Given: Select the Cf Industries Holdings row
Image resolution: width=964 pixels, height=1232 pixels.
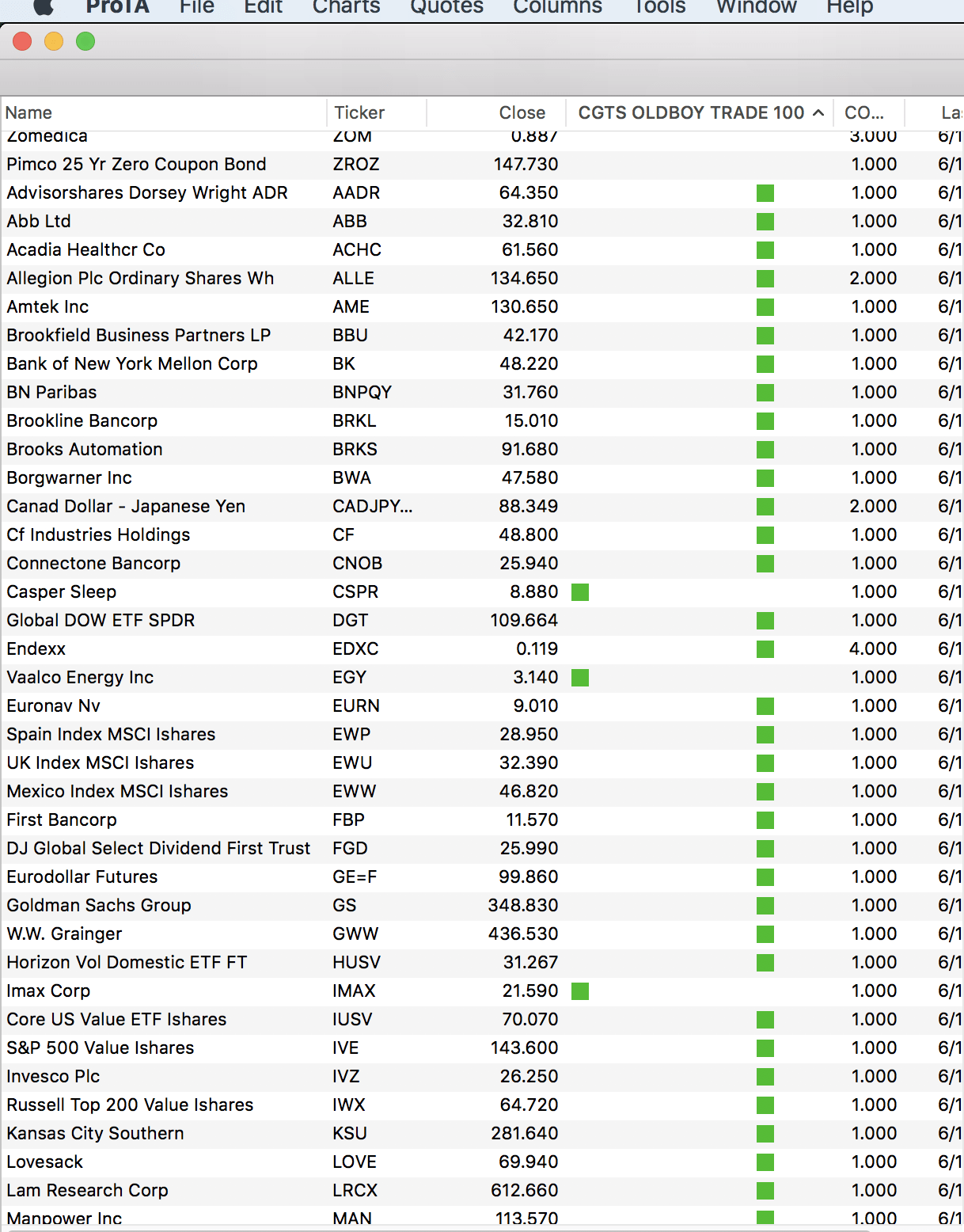Looking at the screenshot, I should [x=482, y=535].
